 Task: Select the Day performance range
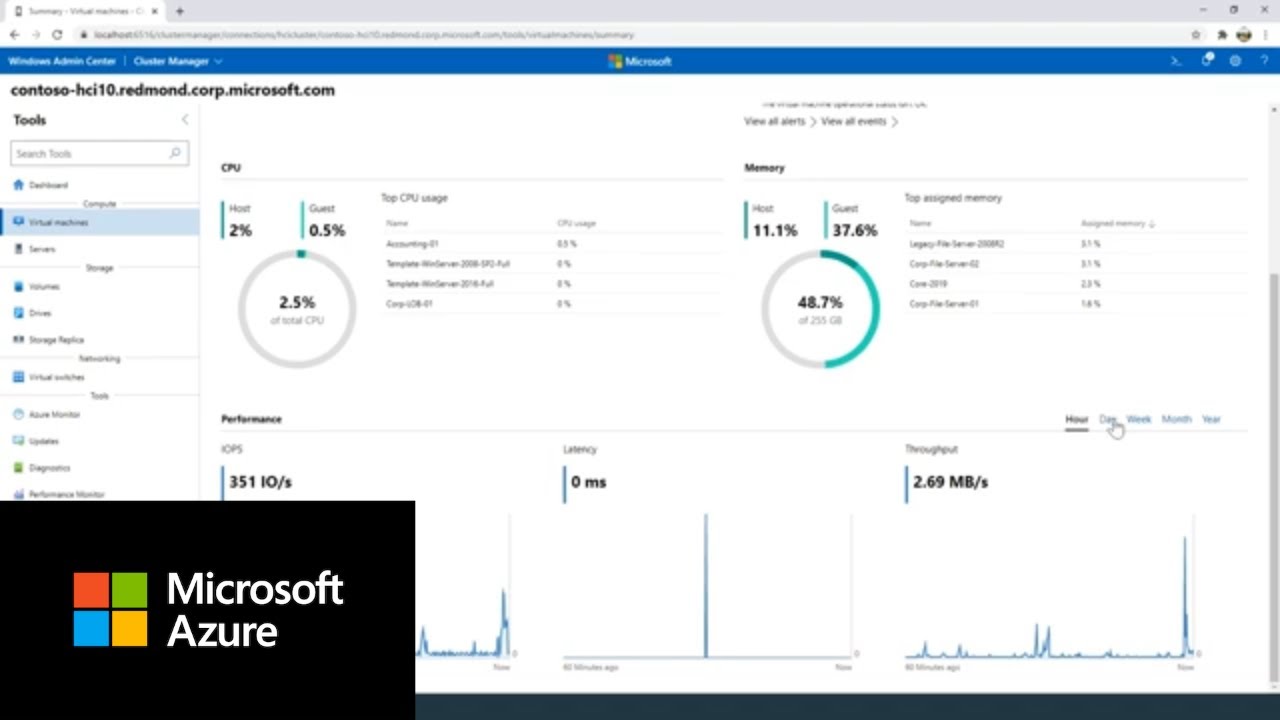(x=1107, y=419)
